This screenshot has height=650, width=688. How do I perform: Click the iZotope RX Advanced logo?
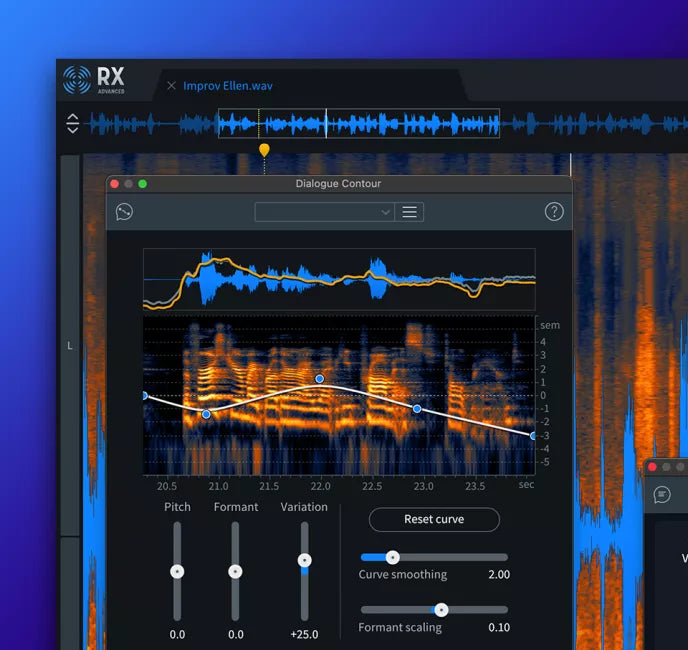[x=94, y=80]
